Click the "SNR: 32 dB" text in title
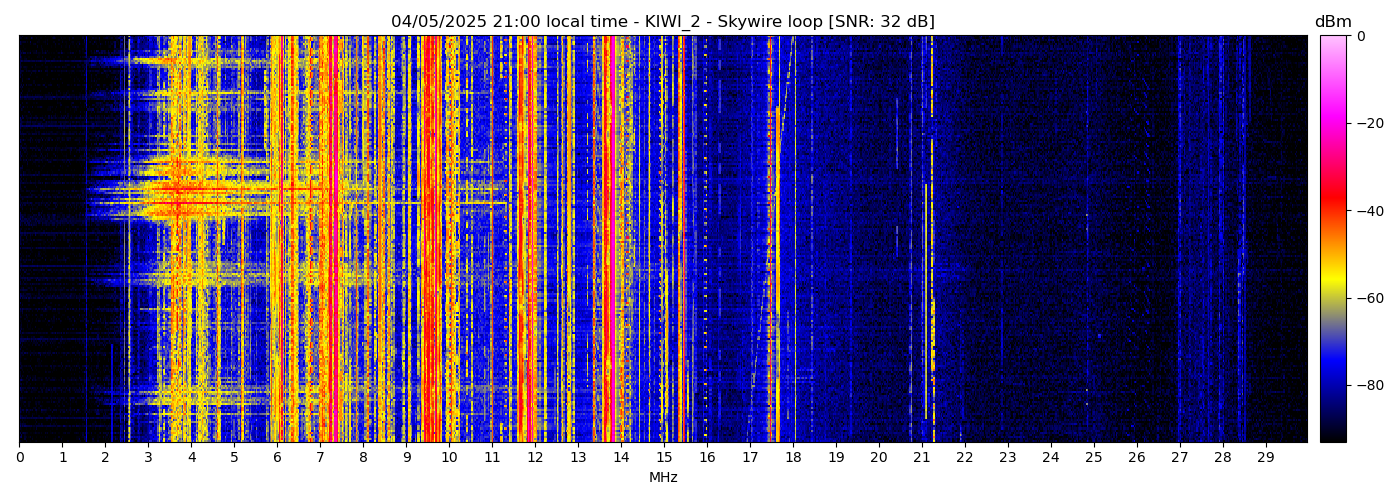This screenshot has height=500, width=1400. pos(881,22)
